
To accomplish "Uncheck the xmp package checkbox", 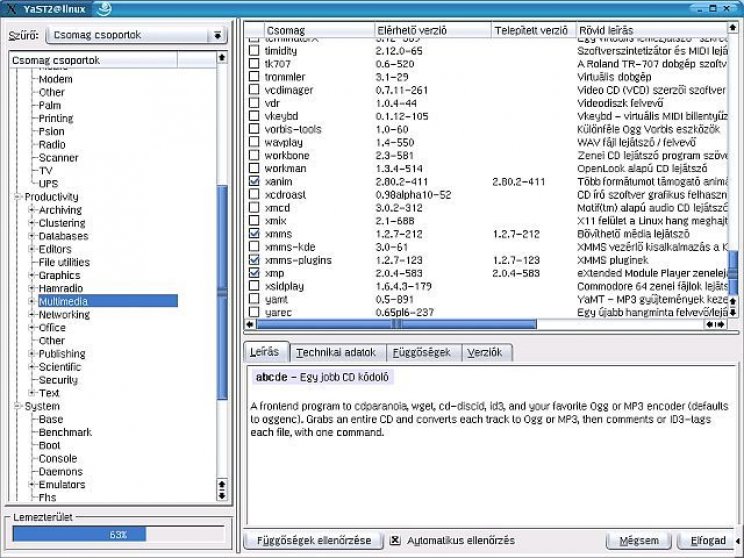I will [254, 273].
